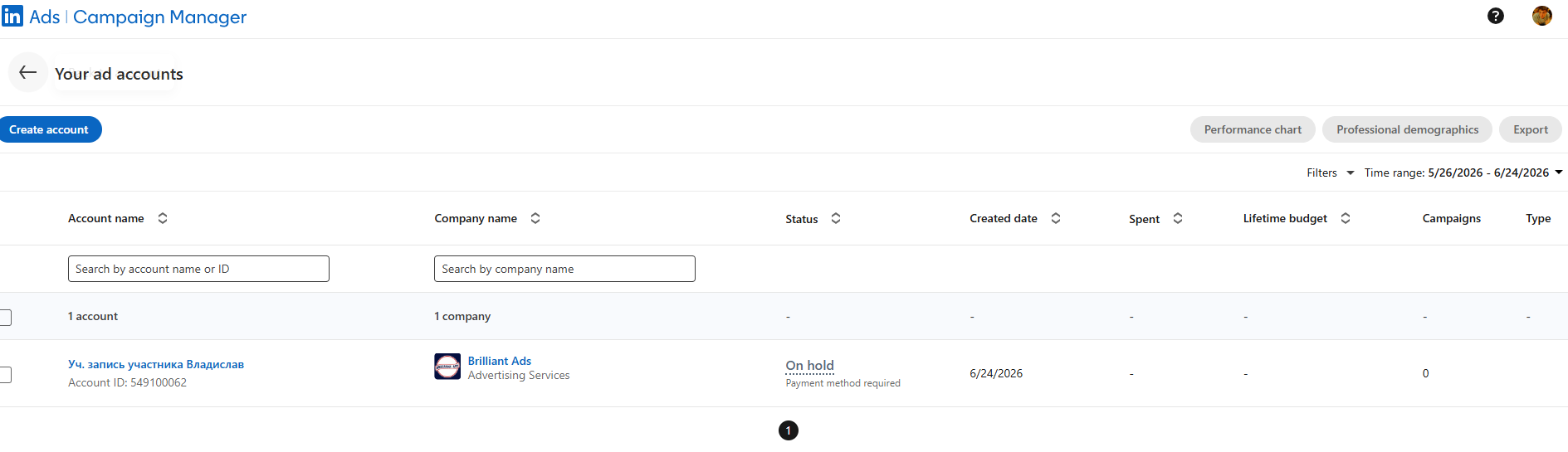Sort by Created date column icon
Screen dimensions: 1568x452
coord(1056,218)
